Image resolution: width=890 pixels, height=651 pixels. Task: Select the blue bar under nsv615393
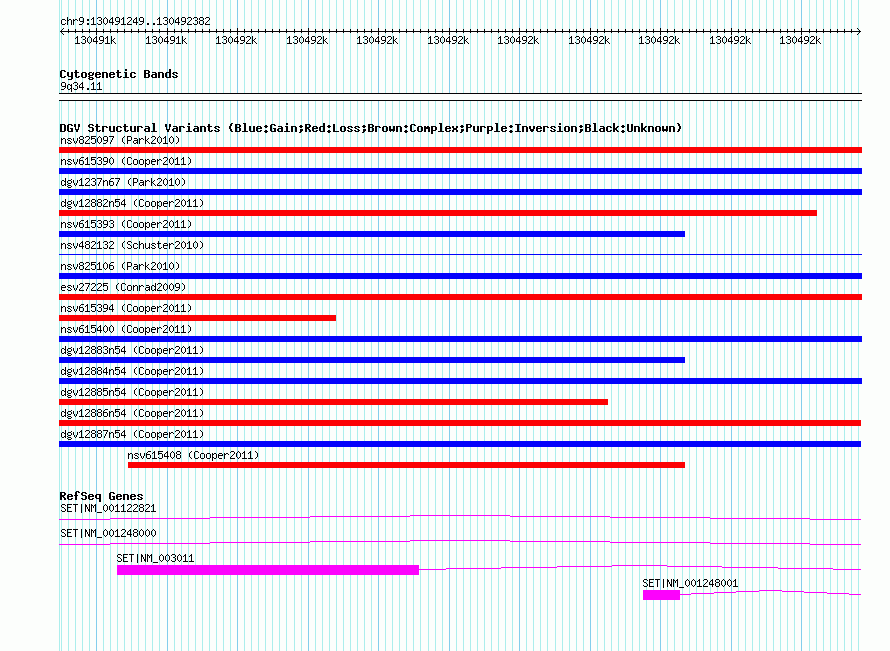[x=372, y=234]
